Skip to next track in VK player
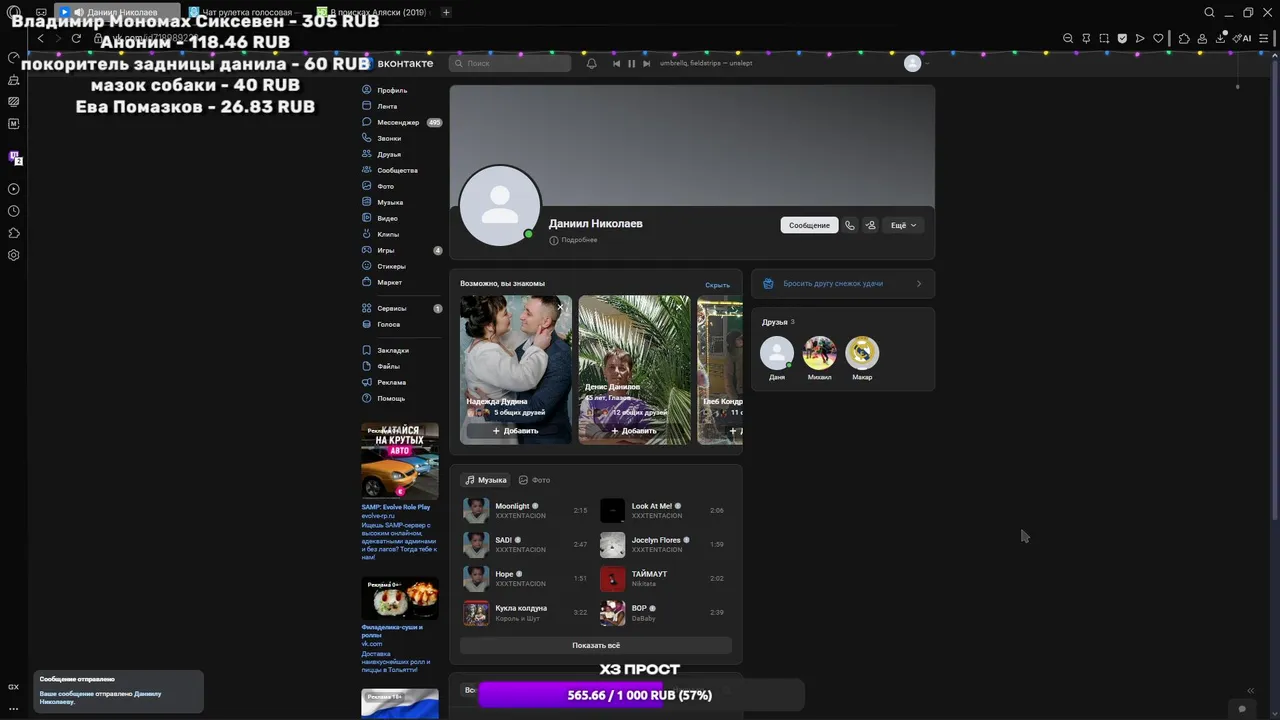 (x=646, y=63)
